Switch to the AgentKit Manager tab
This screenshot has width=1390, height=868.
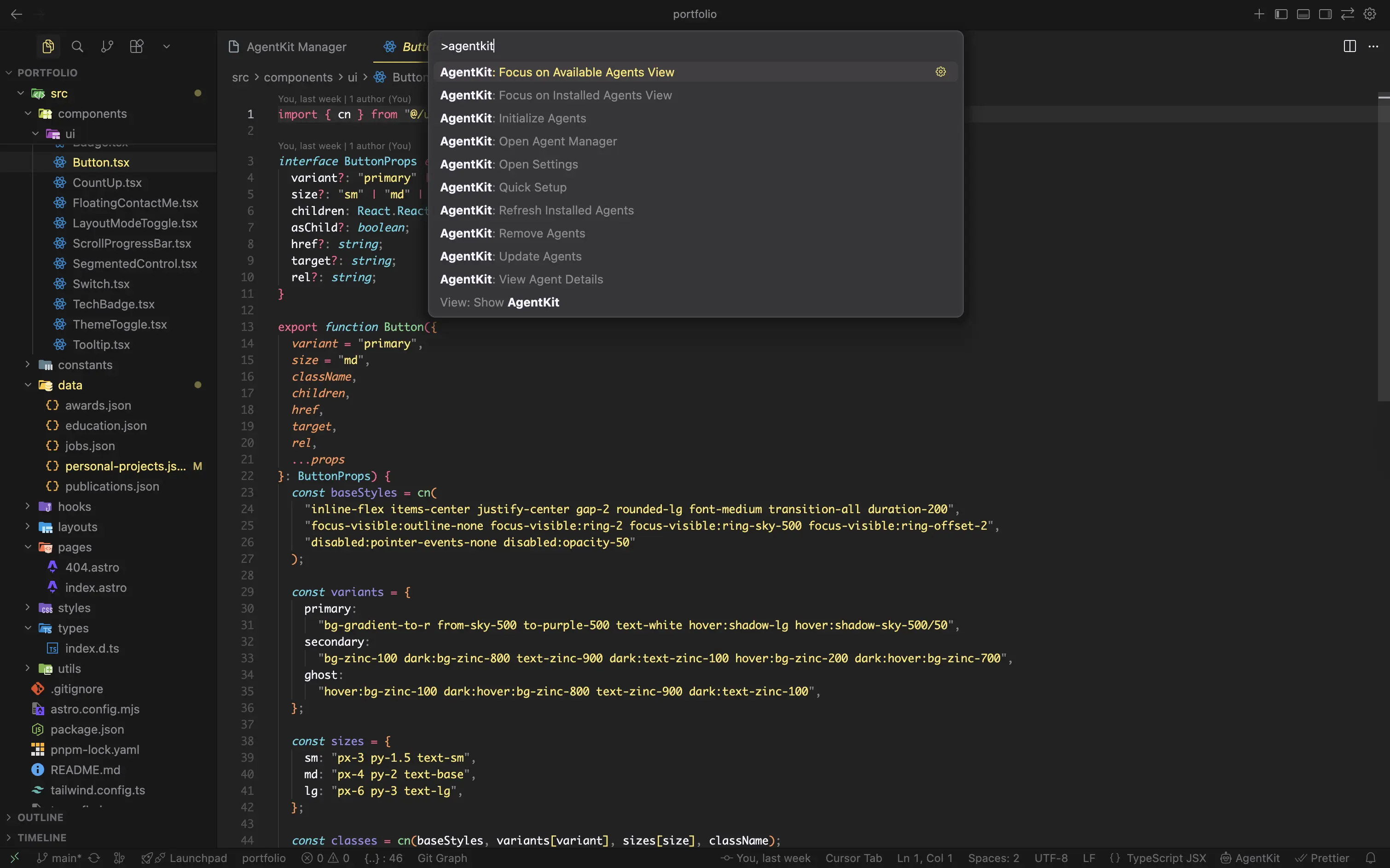tap(288, 47)
